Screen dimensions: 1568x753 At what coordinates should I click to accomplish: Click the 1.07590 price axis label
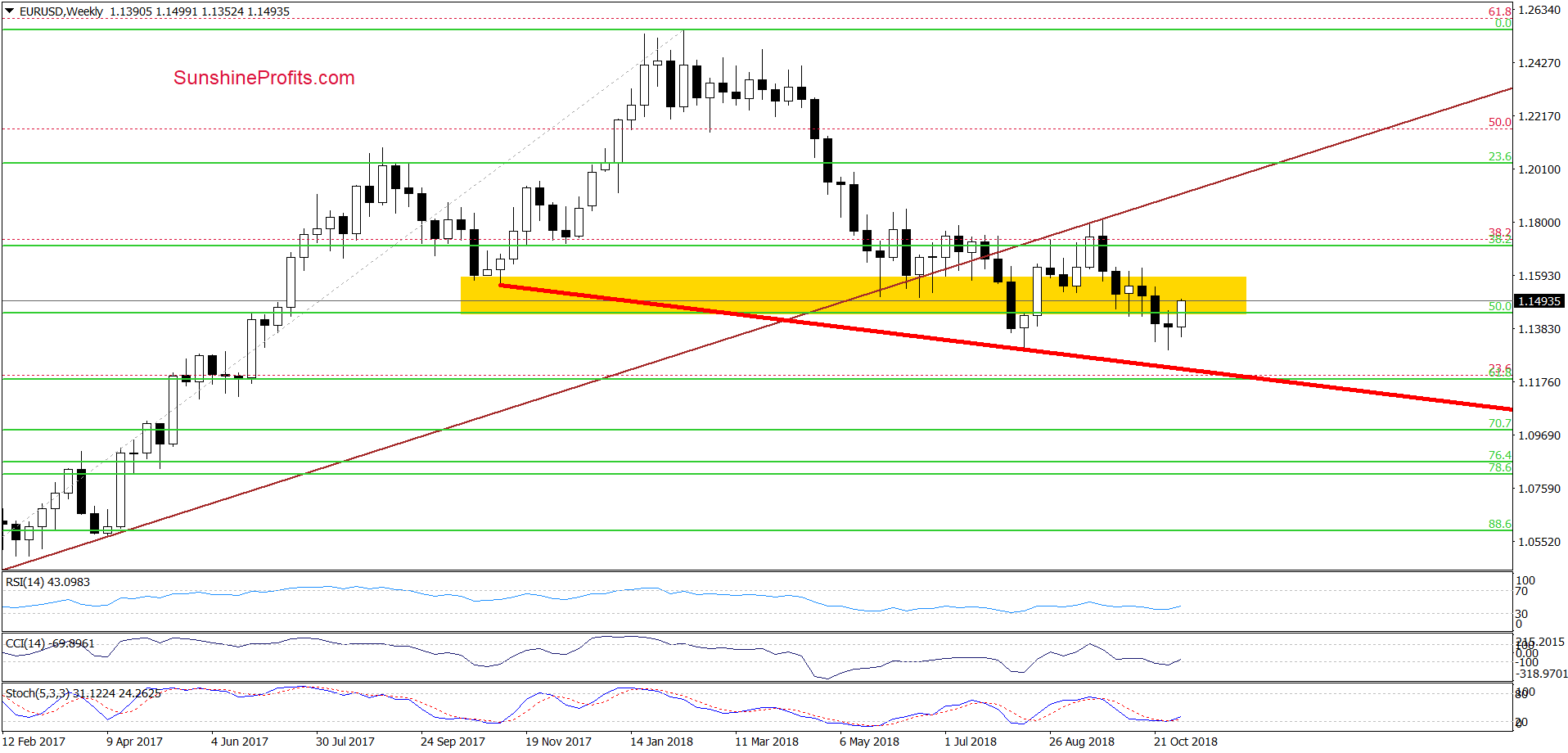1539,489
